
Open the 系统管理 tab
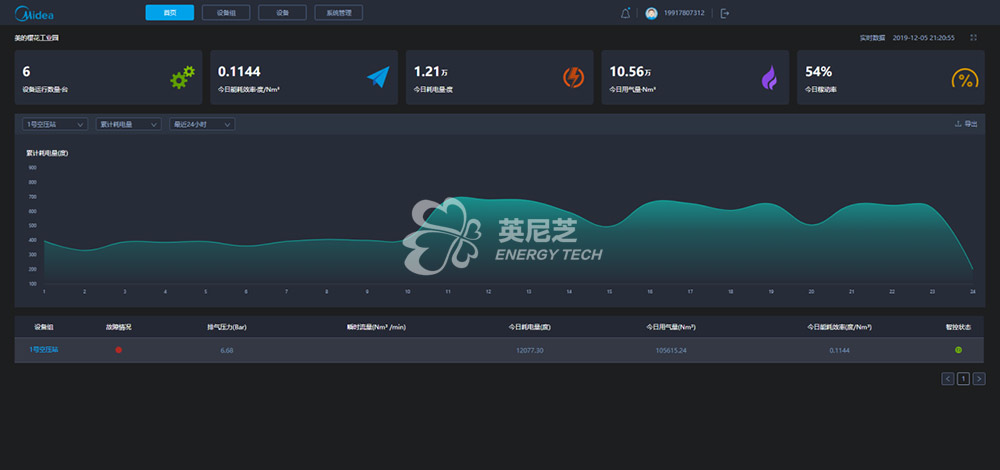click(x=339, y=13)
